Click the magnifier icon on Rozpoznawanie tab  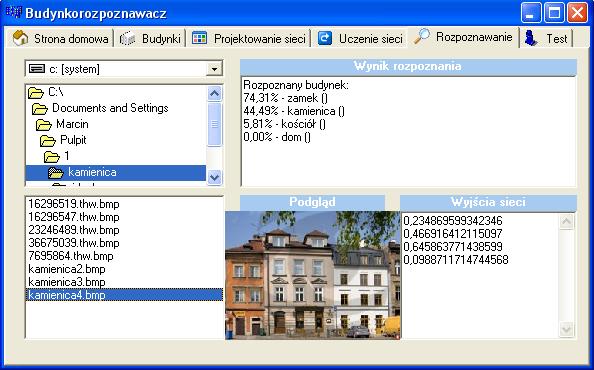[x=422, y=37]
